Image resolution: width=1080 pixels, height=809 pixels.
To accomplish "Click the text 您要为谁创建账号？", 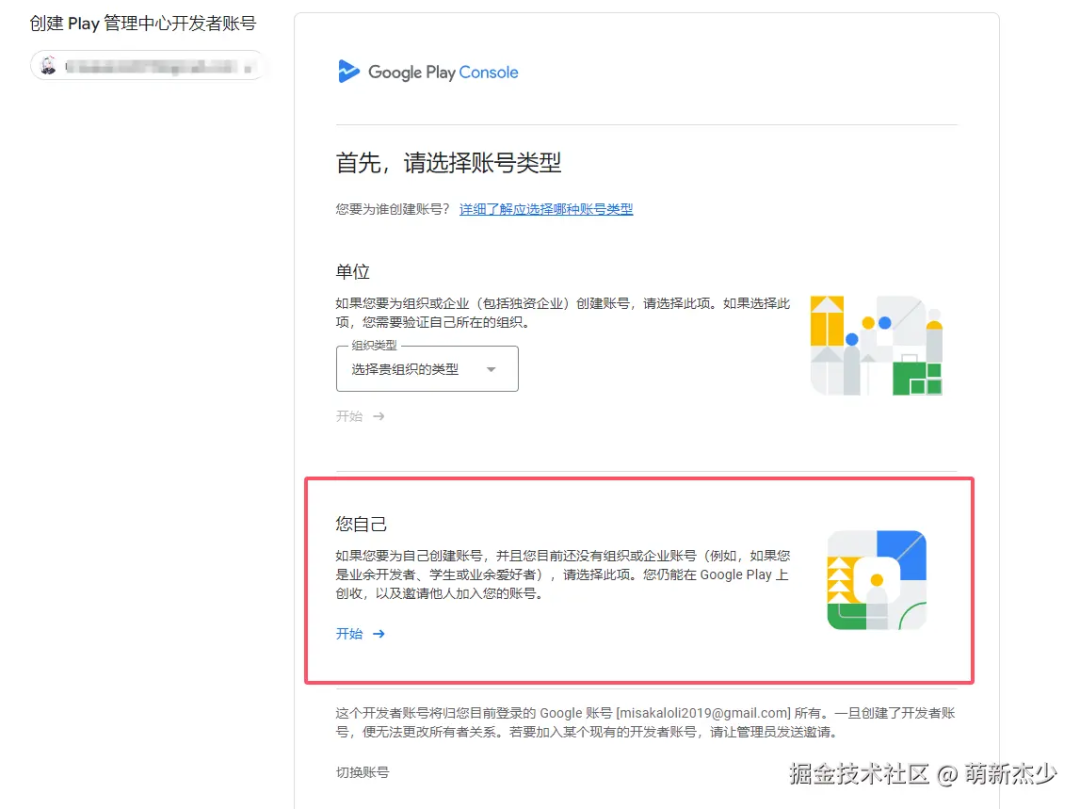I will [393, 209].
